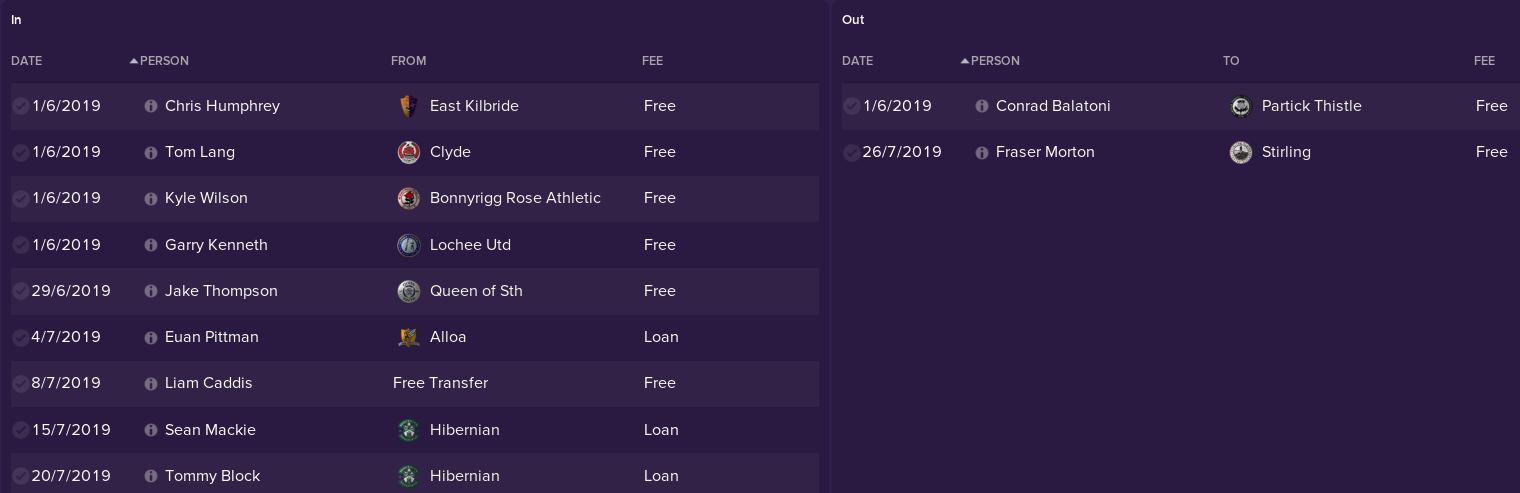Sort the Out table by Person
The width and height of the screenshot is (1520, 493).
[x=995, y=61]
